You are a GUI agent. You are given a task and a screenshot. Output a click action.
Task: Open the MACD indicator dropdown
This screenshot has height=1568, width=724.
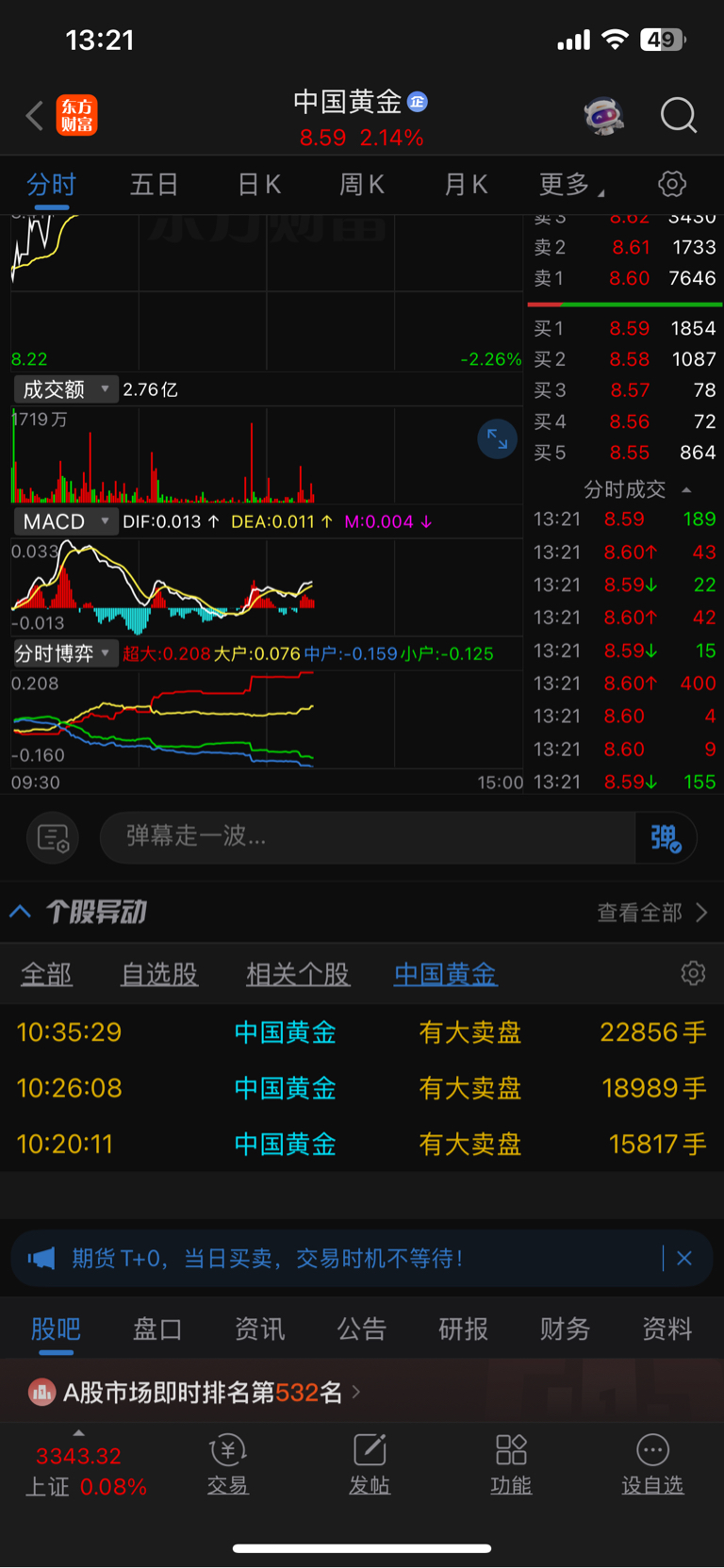(65, 521)
